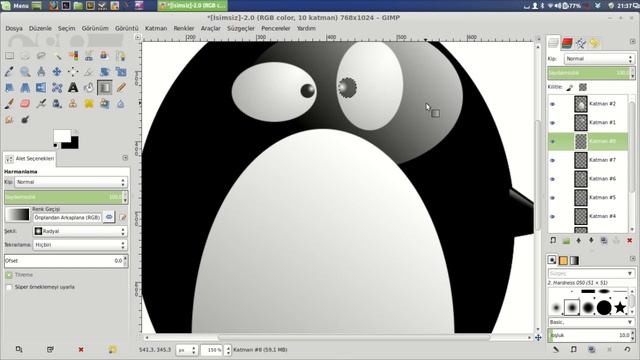Open layer mode Kip dropdown in layers panel

point(599,59)
